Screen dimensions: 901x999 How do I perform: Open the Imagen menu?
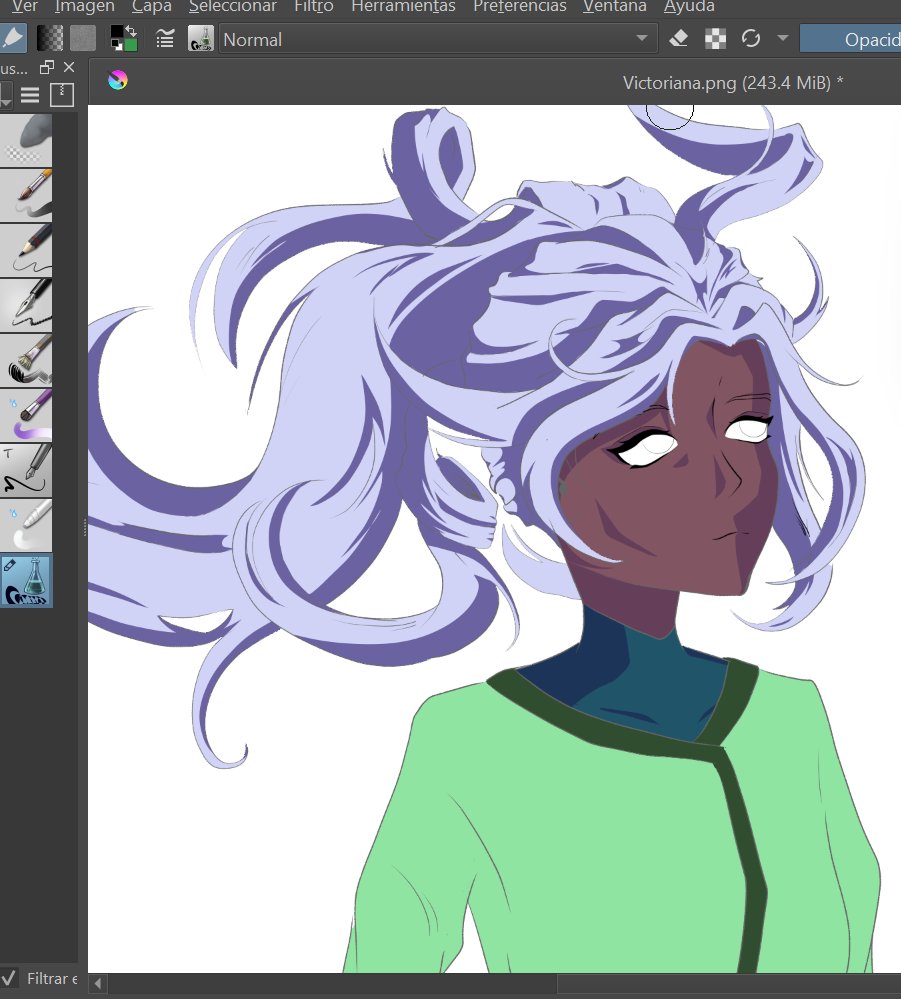coord(84,6)
